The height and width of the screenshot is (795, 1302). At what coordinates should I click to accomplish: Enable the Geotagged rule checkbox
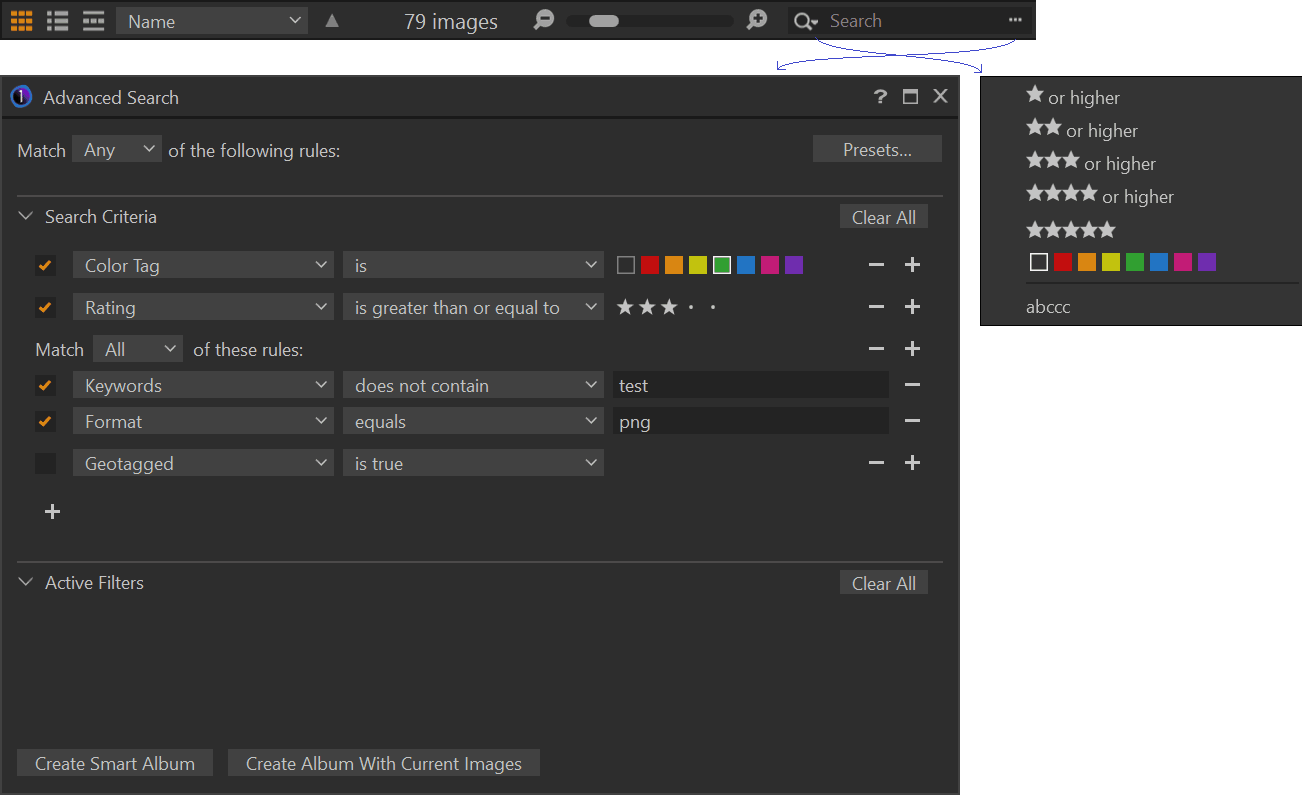[45, 463]
